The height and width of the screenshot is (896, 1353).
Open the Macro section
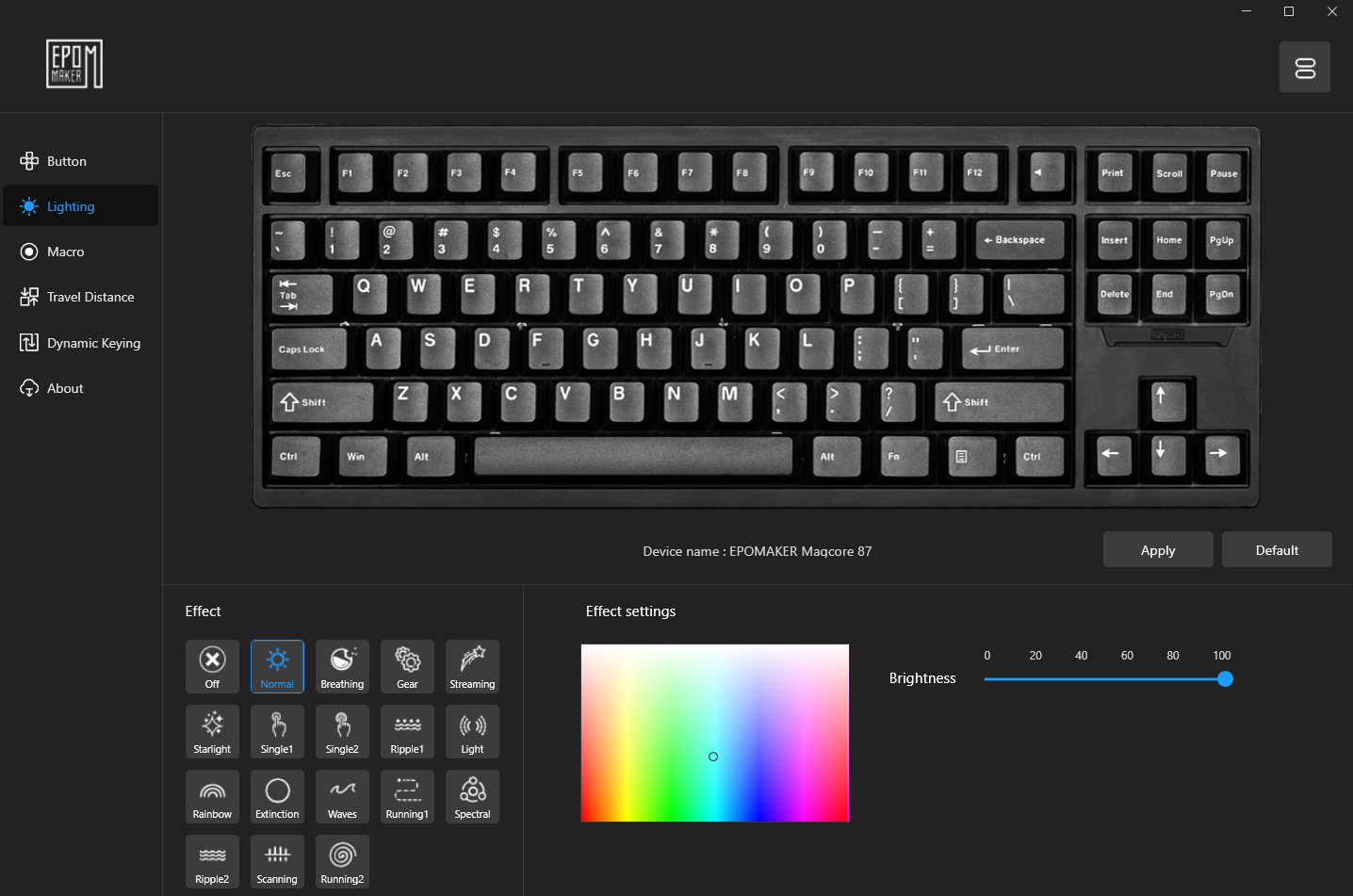[x=66, y=252]
